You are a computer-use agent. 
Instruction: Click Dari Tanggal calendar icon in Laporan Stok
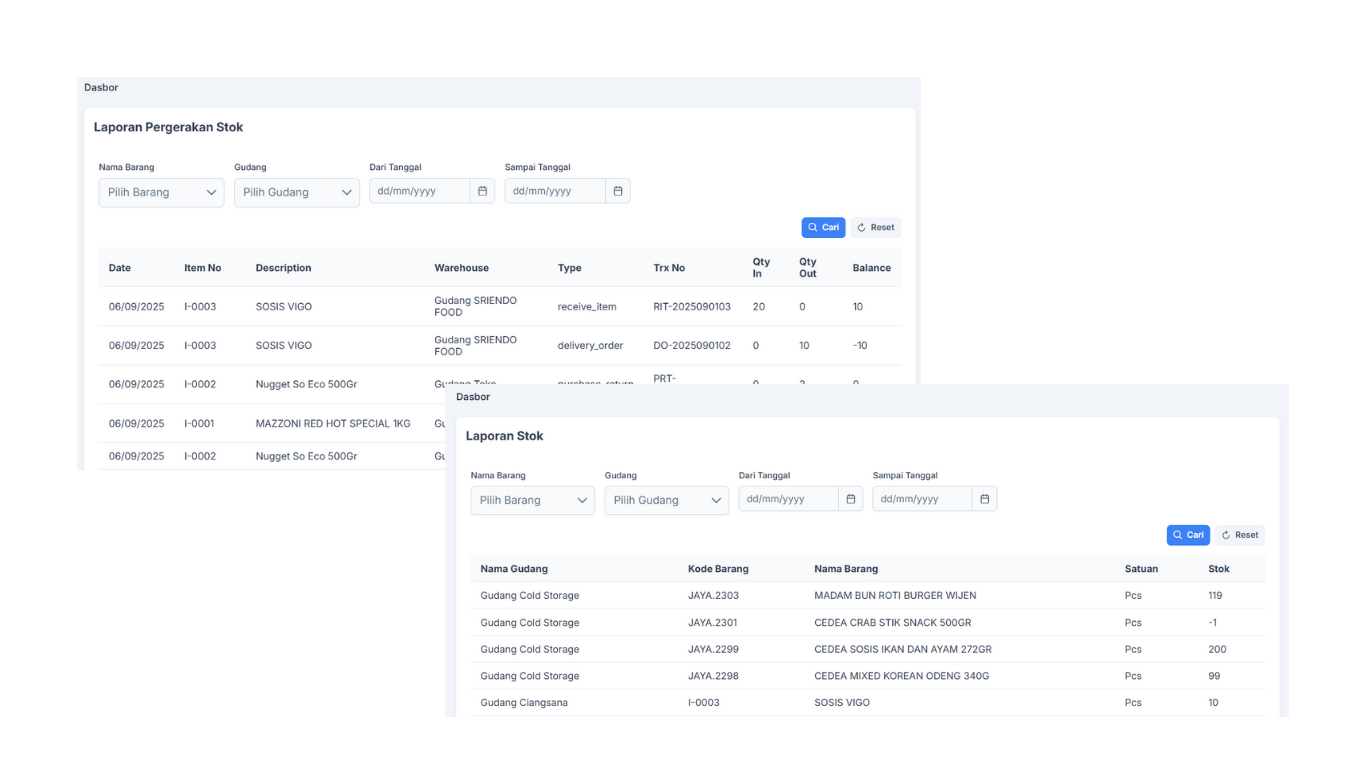851,499
